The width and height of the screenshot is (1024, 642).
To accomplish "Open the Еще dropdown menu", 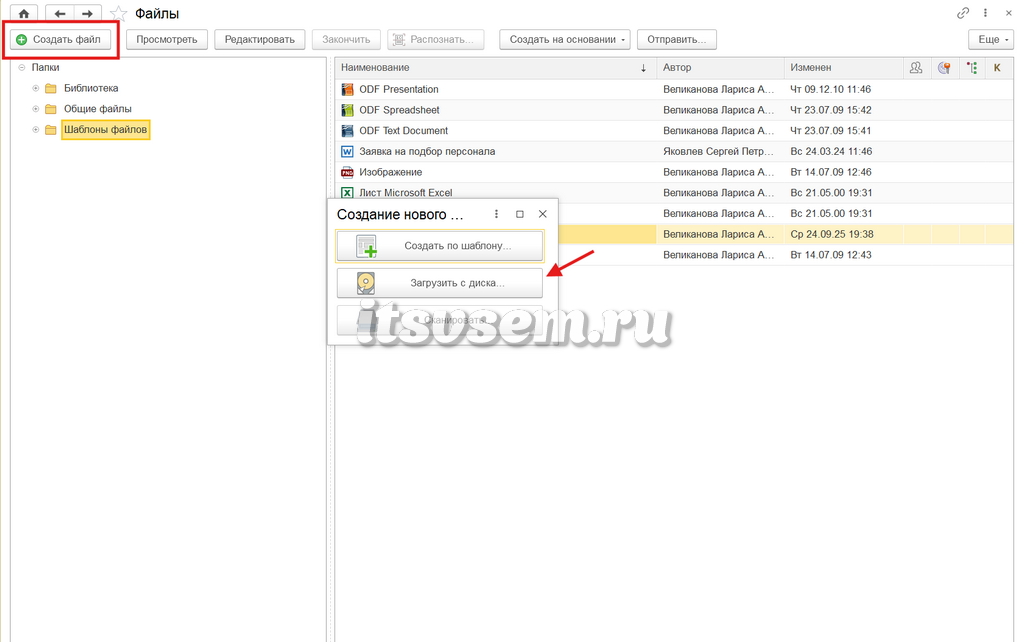I will tap(991, 40).
